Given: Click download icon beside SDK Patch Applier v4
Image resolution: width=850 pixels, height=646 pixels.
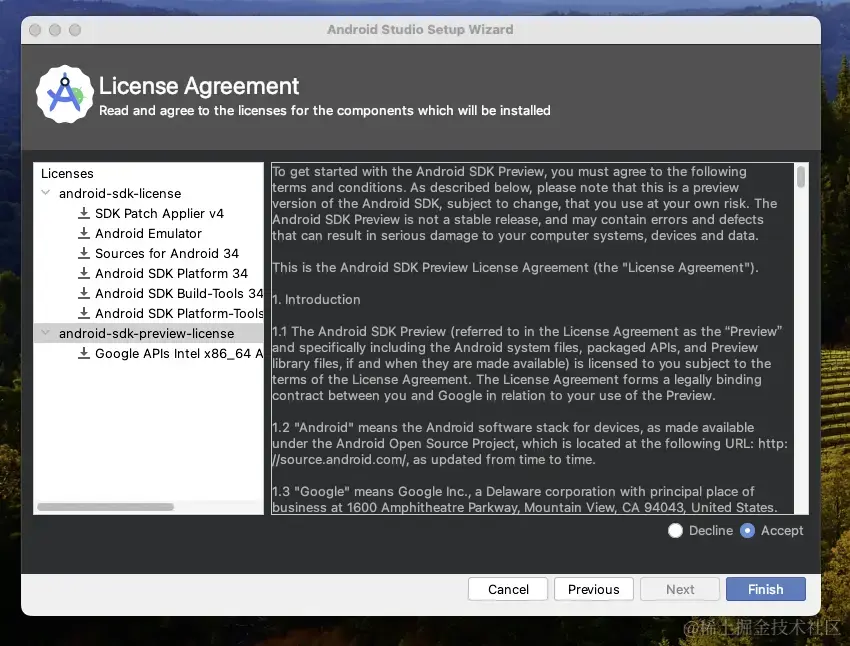Looking at the screenshot, I should (x=83, y=213).
